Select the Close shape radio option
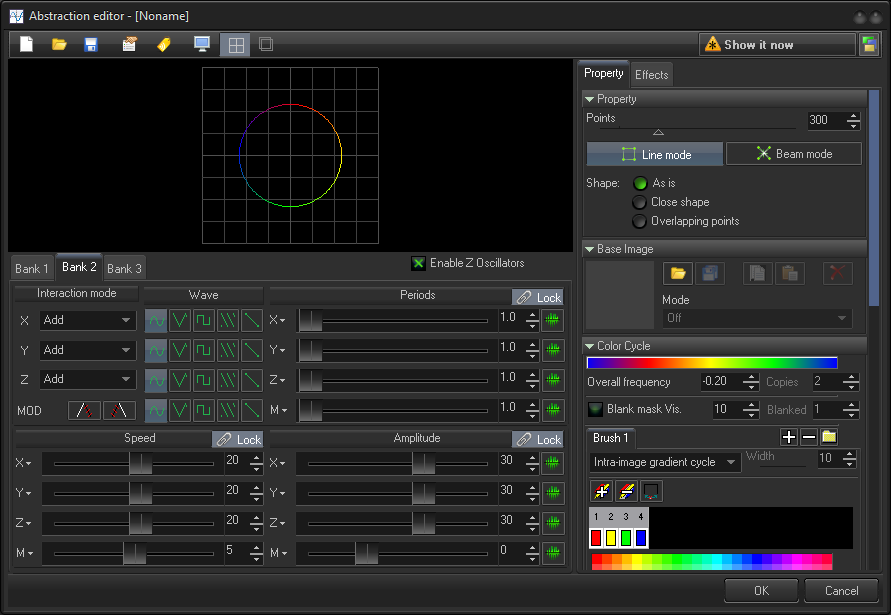Screen dimensions: 891x615 (639, 202)
